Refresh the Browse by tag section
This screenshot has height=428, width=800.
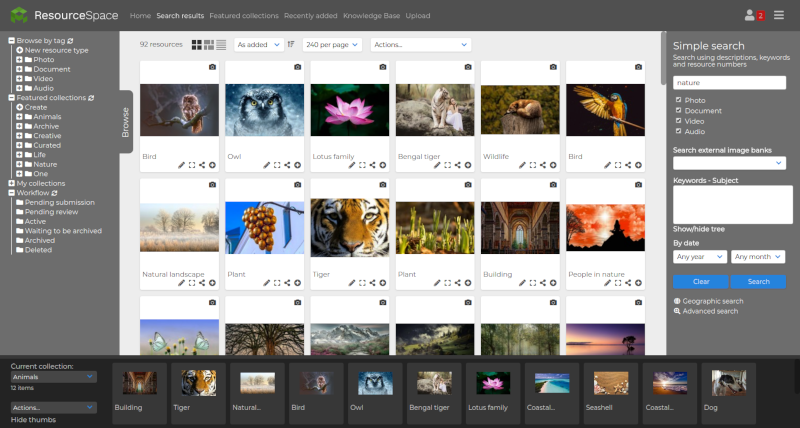click(x=70, y=41)
